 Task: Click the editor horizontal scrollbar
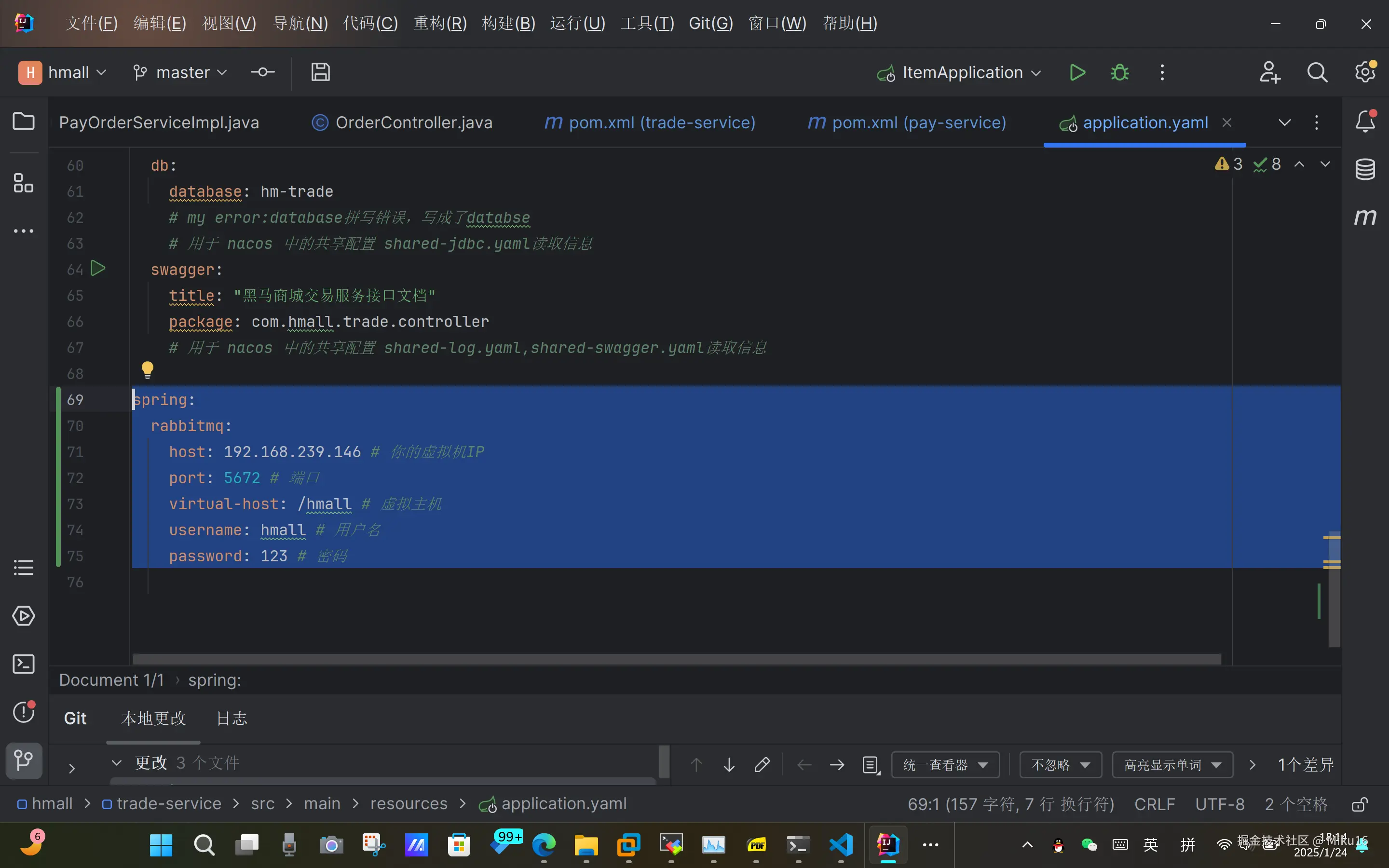[676, 658]
